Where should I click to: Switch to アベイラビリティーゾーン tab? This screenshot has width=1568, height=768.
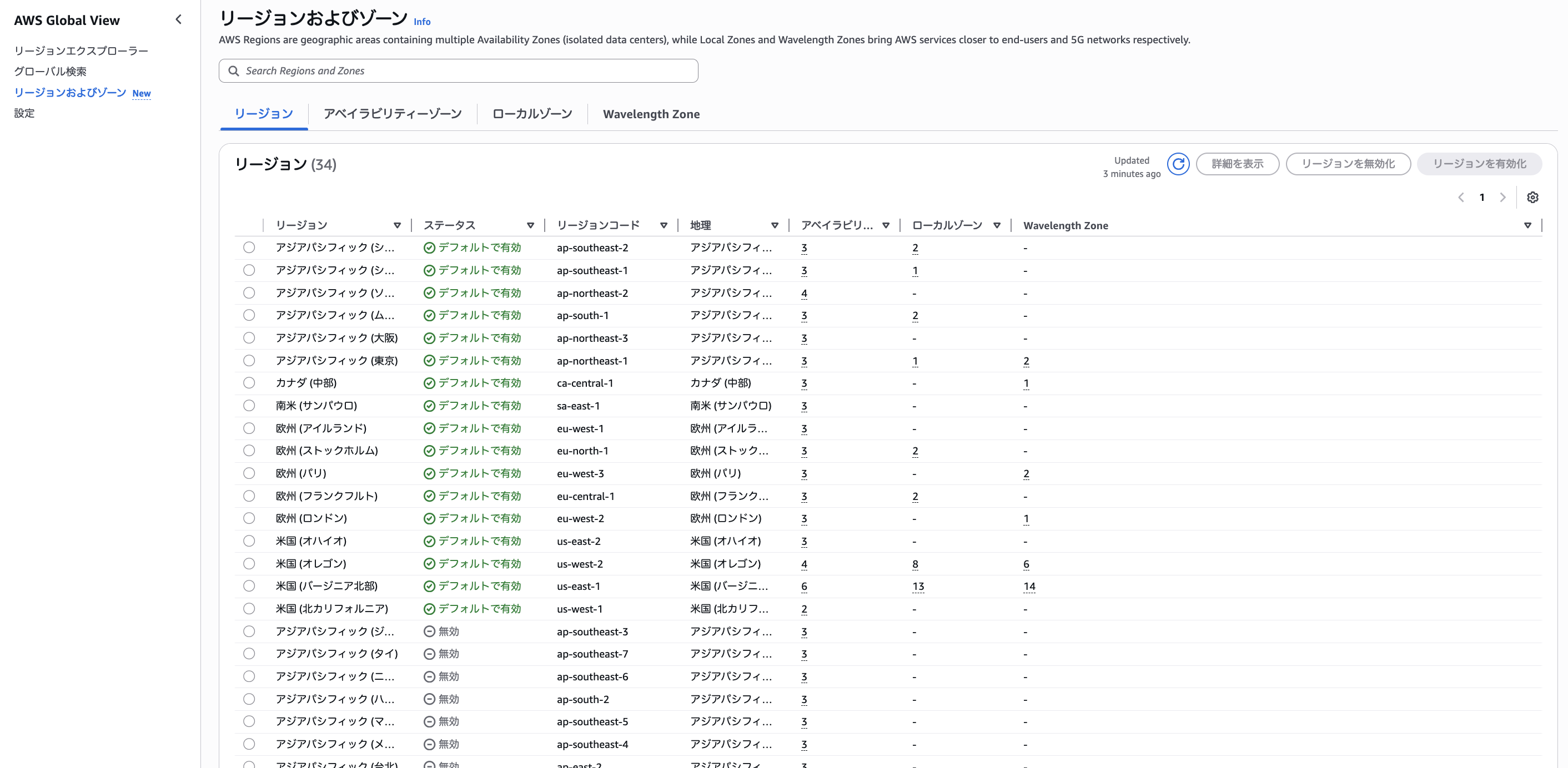click(393, 114)
